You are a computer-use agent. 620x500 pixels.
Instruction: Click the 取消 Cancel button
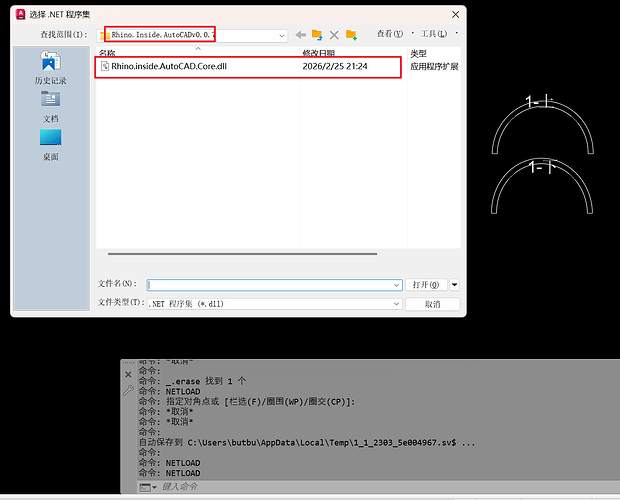tap(433, 304)
